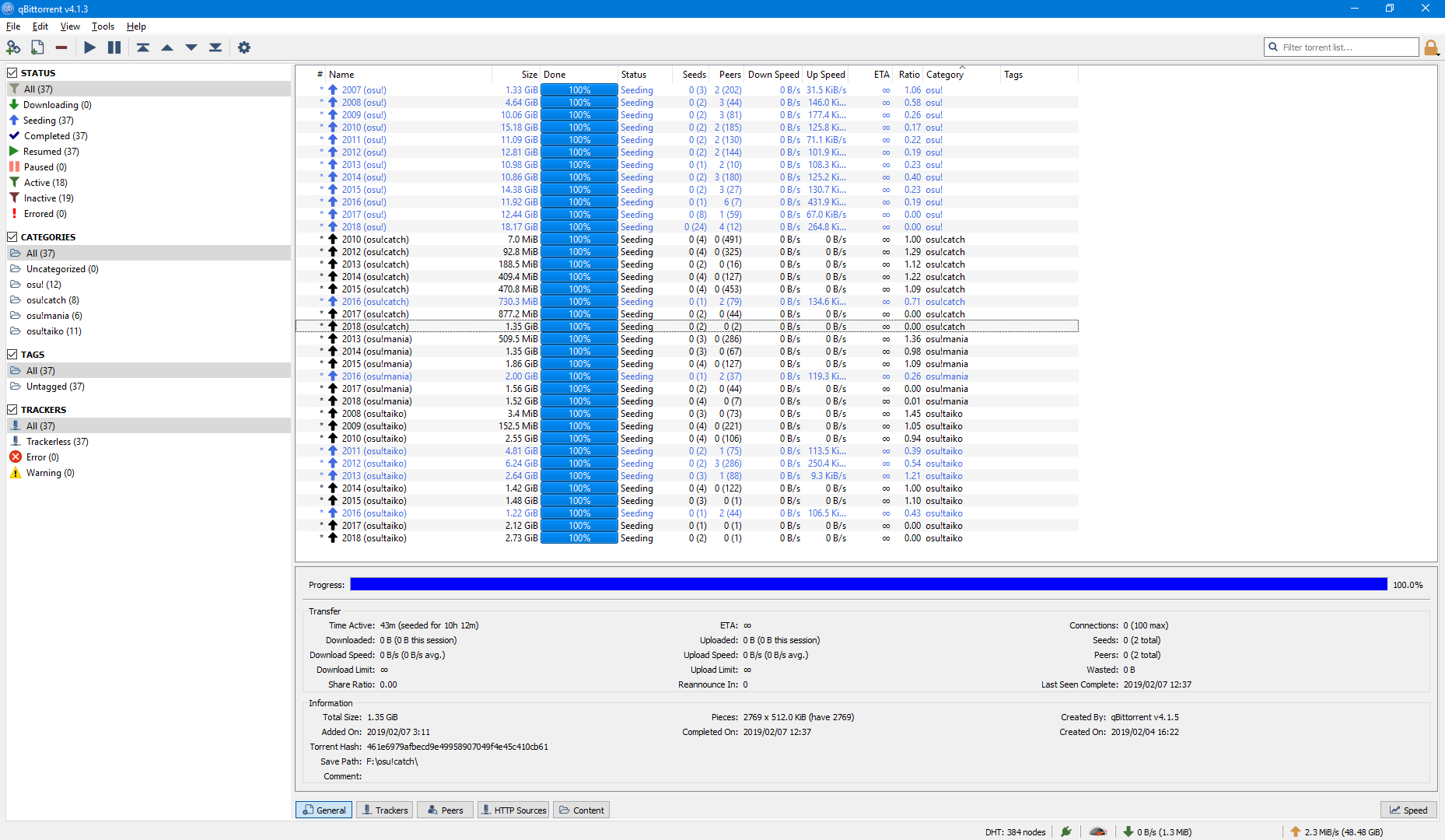
Task: Open Options via the gear icon
Action: 244,47
